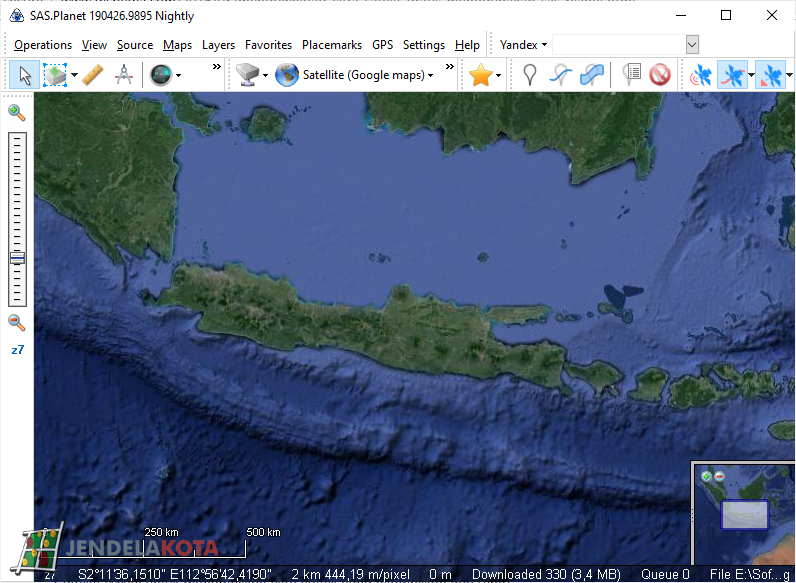796x583 pixels.
Task: Click the yellow star favorites icon
Action: [x=480, y=75]
